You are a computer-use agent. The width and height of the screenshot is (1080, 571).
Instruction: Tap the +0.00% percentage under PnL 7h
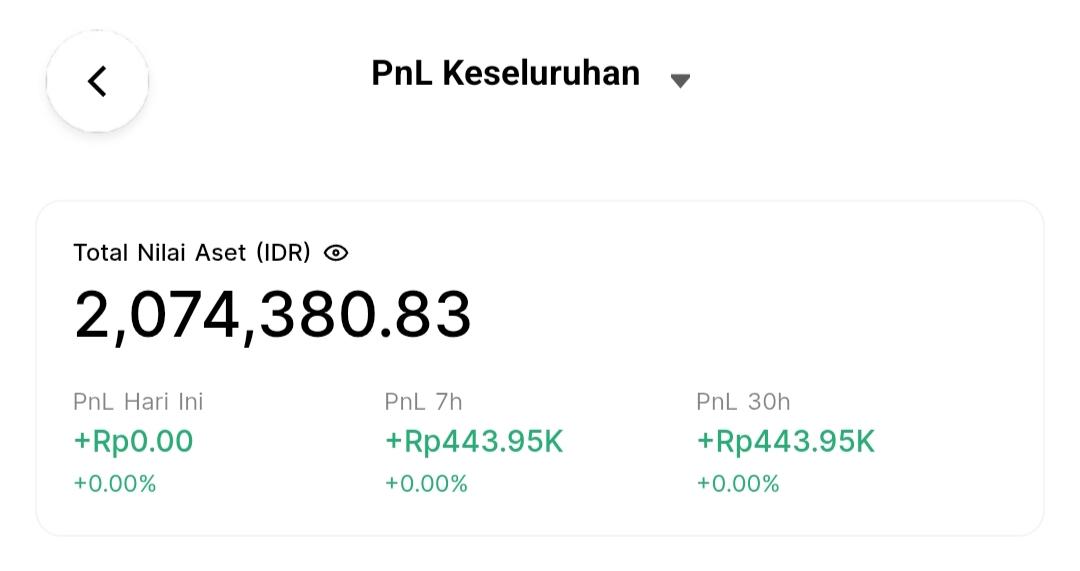pyautogui.click(x=426, y=484)
